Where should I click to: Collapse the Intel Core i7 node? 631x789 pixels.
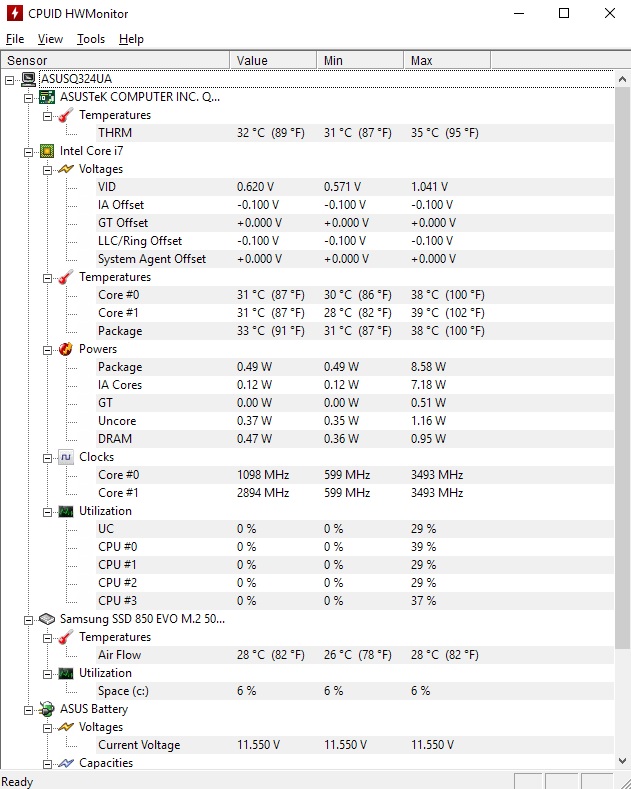click(x=29, y=152)
